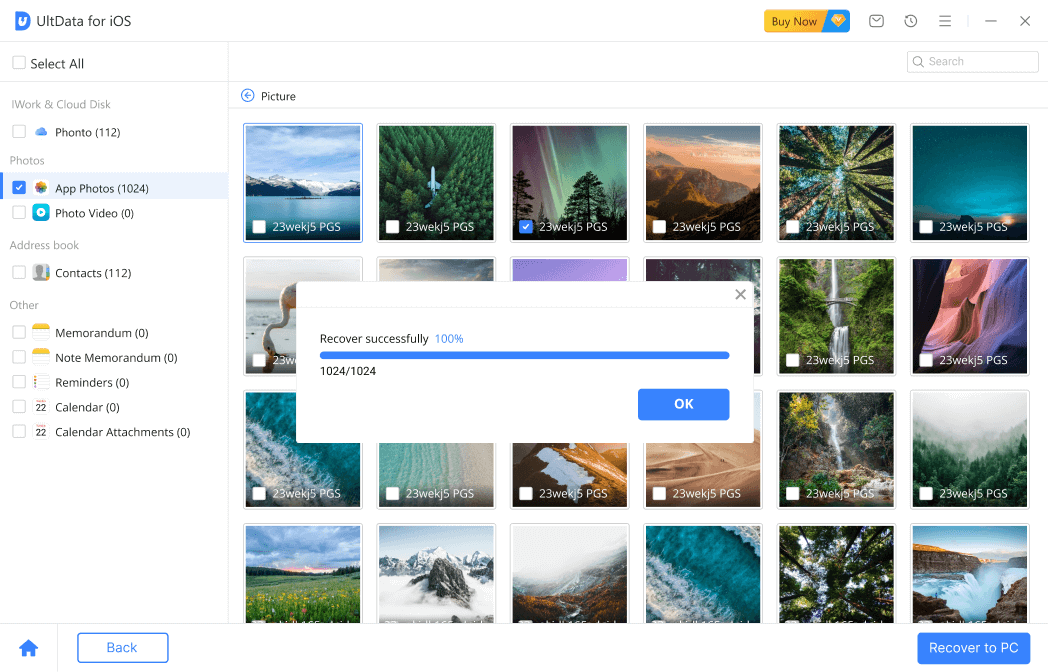Screen dimensions: 1048x672
Task: Click the recovery progress bar
Action: point(524,355)
